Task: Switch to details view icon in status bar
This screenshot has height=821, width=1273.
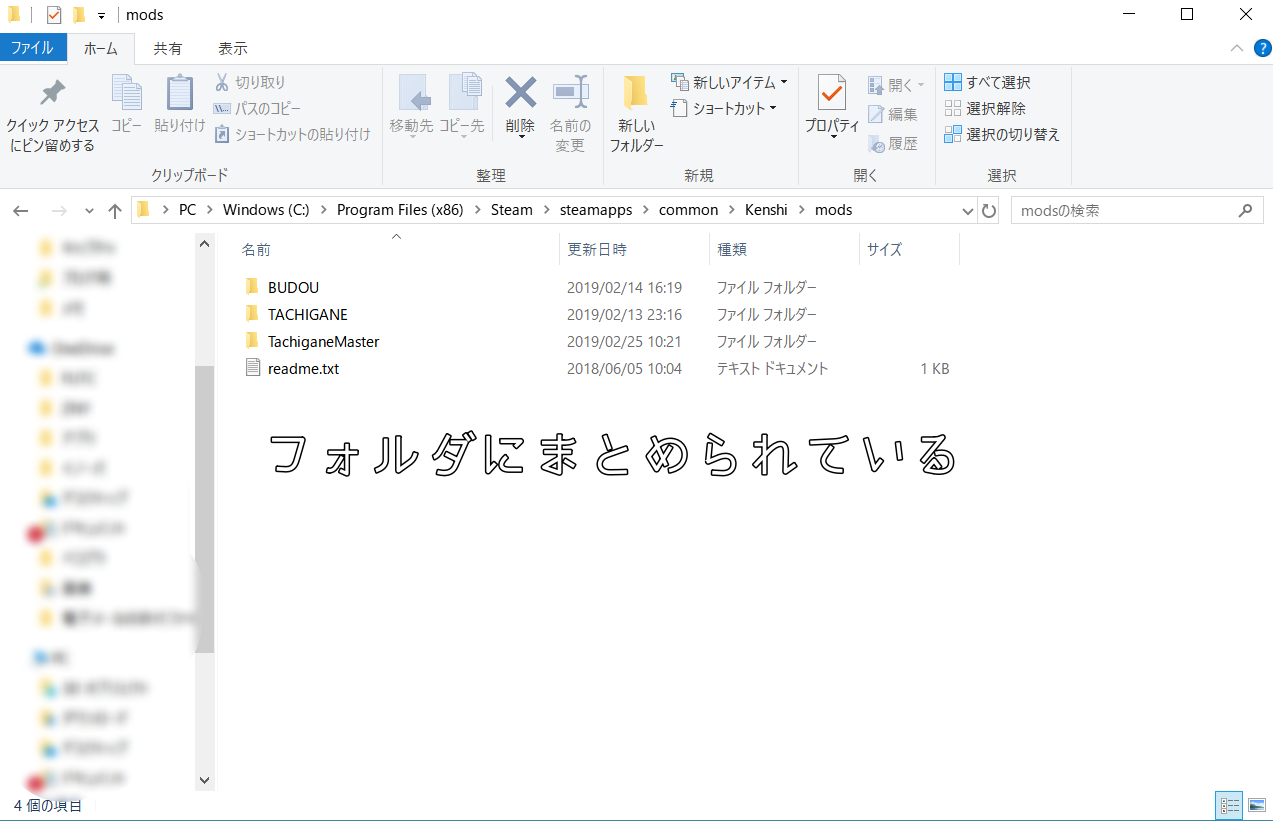Action: (x=1229, y=805)
